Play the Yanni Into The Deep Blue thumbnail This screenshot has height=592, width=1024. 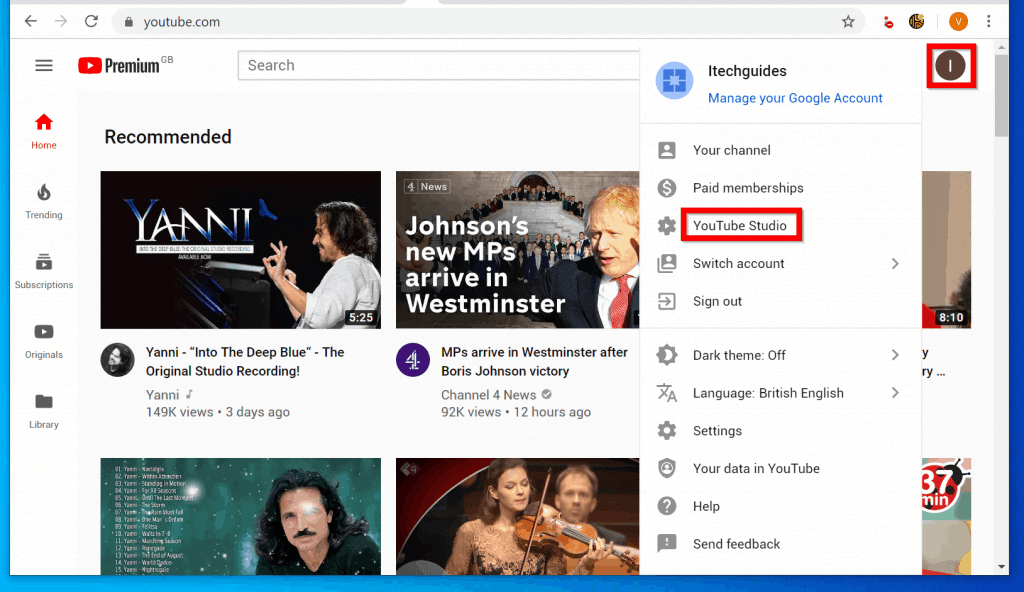[240, 250]
